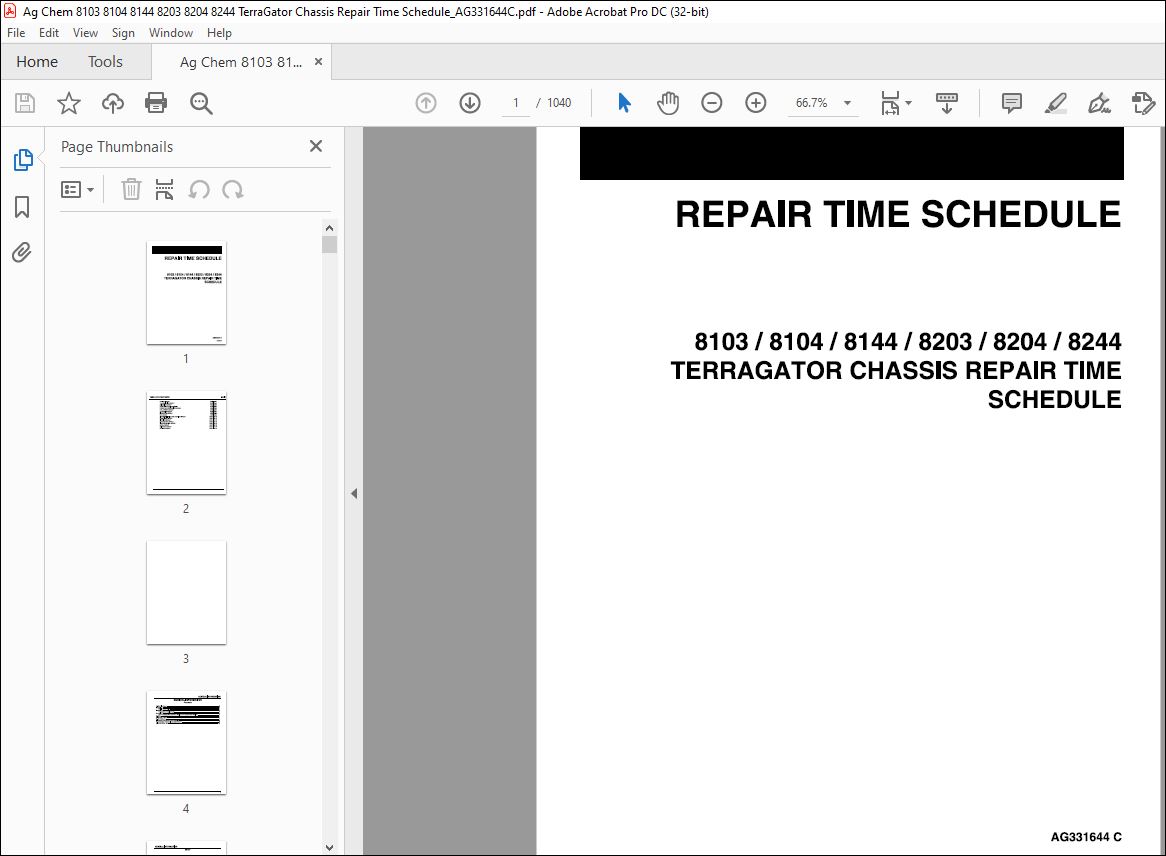Add a sticky note comment
This screenshot has width=1166, height=856.
pyautogui.click(x=1011, y=103)
